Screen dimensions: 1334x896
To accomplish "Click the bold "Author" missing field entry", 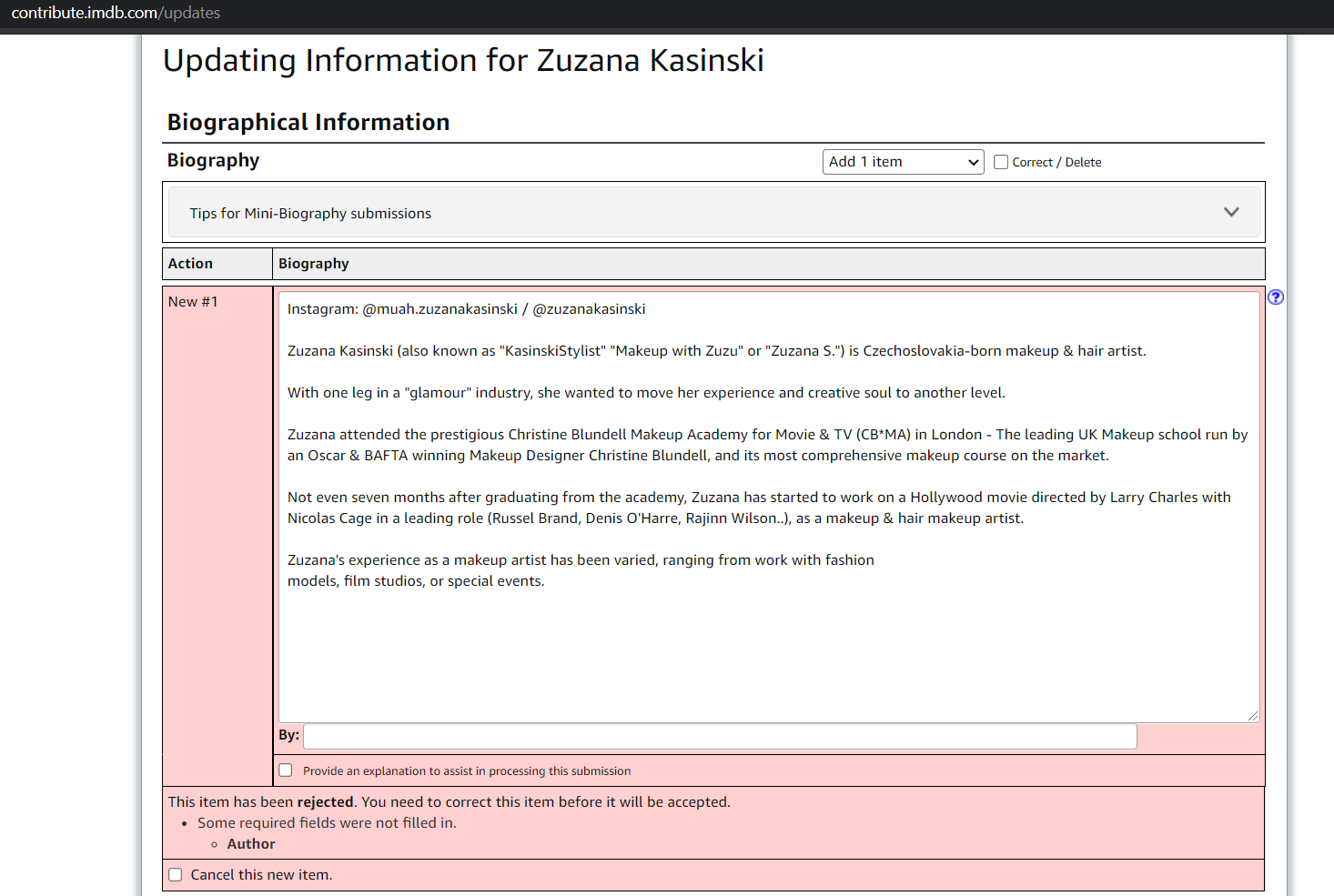I will 251,844.
